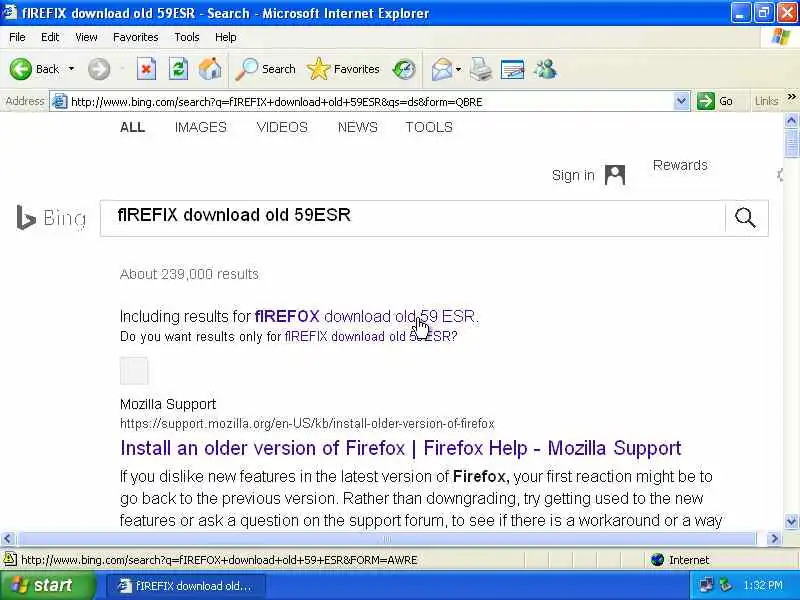Open the Messenger people icon
The height and width of the screenshot is (600, 800).
pyautogui.click(x=545, y=69)
